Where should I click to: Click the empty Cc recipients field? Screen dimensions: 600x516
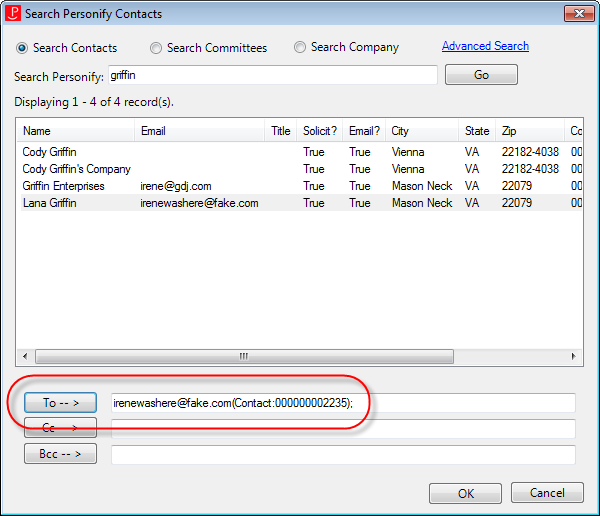[x=343, y=429]
